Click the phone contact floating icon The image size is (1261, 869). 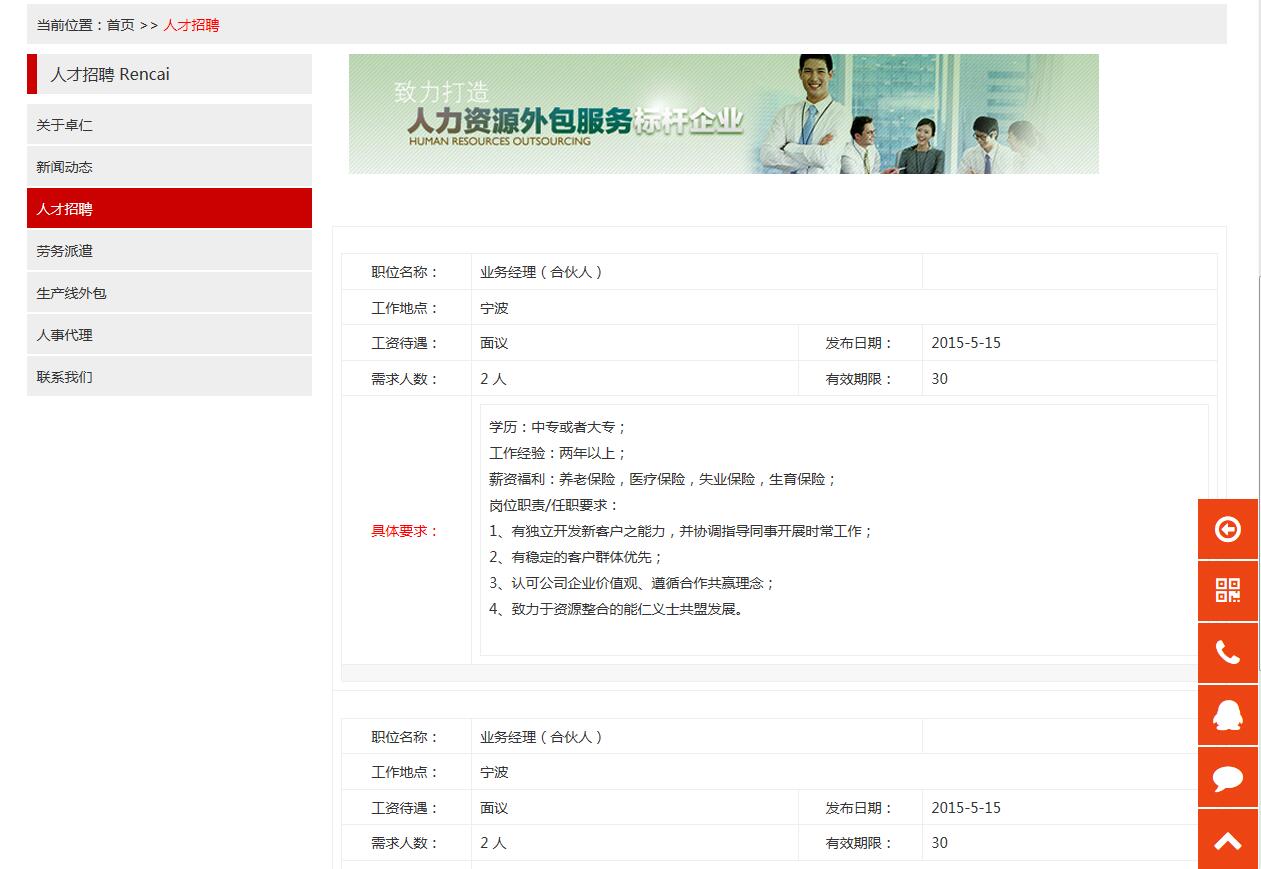[1228, 653]
